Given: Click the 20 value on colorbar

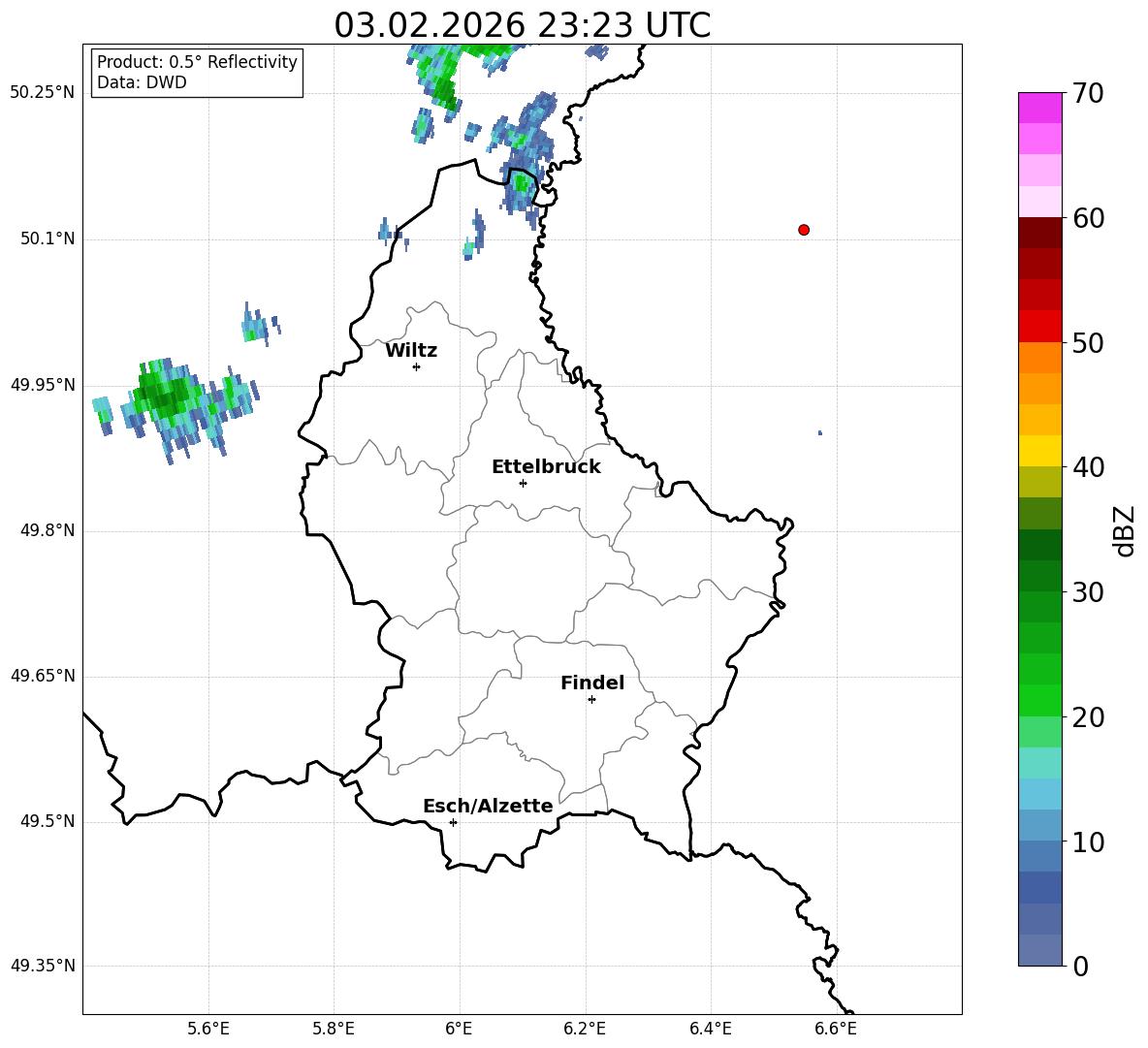Looking at the screenshot, I should [x=1088, y=717].
